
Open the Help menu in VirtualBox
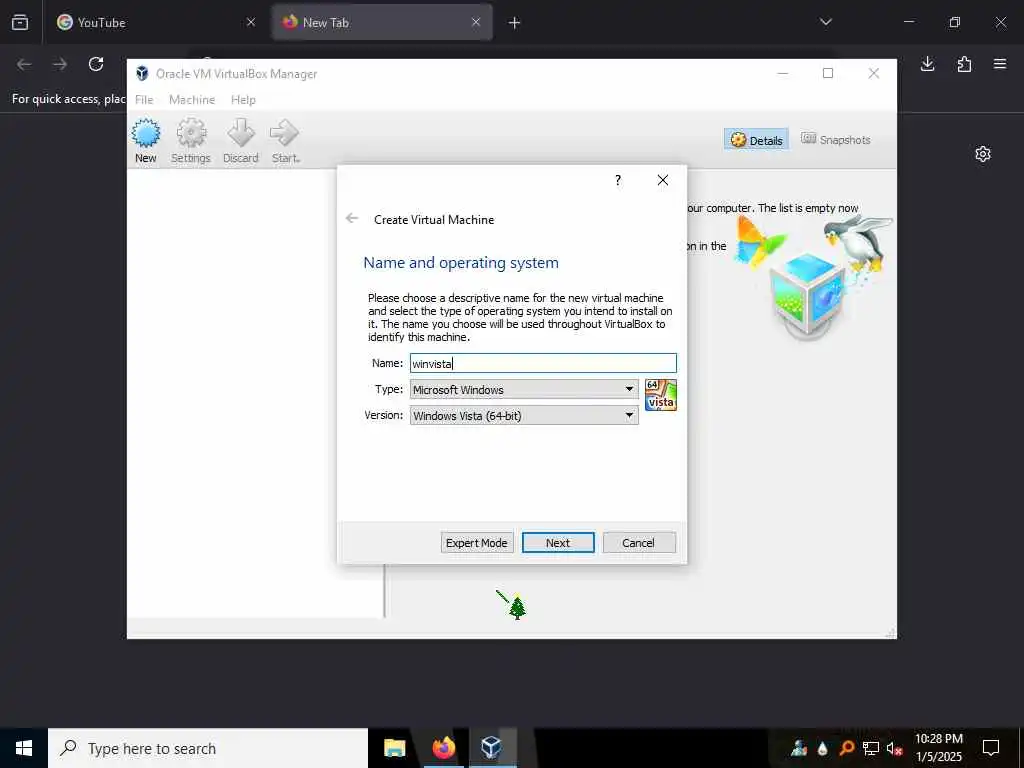[x=243, y=99]
